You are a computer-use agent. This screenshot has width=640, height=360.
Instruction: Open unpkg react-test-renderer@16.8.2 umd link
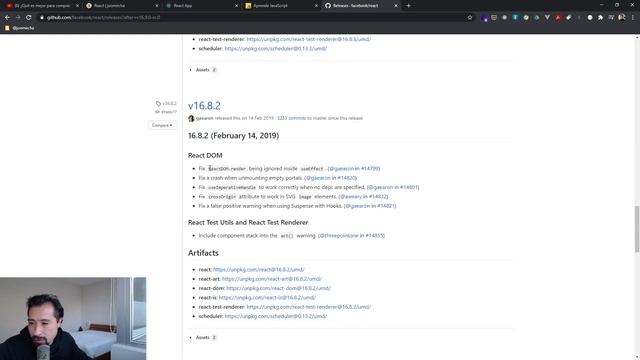click(x=309, y=307)
